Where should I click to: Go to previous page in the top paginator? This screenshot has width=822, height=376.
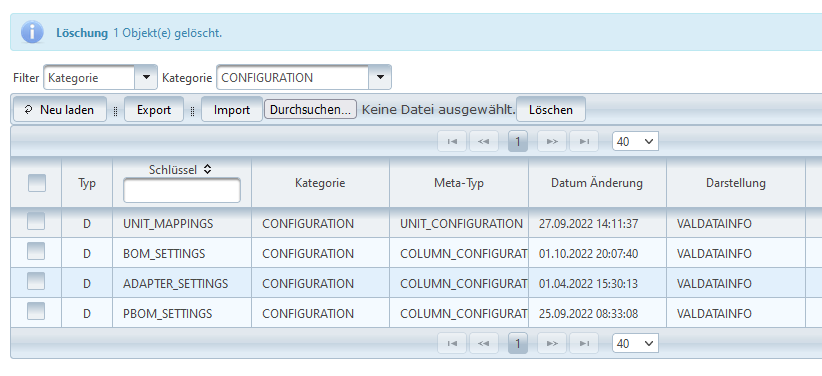click(484, 142)
